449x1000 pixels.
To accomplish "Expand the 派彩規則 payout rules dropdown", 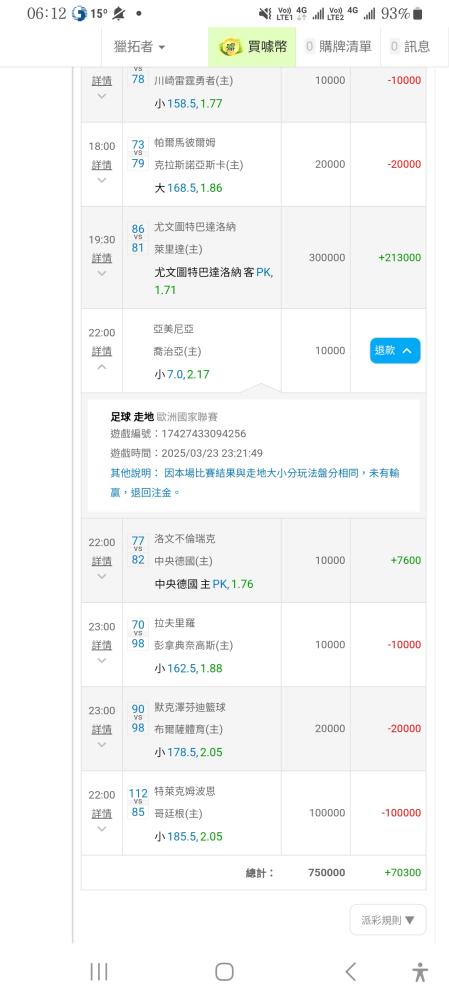I will click(388, 920).
